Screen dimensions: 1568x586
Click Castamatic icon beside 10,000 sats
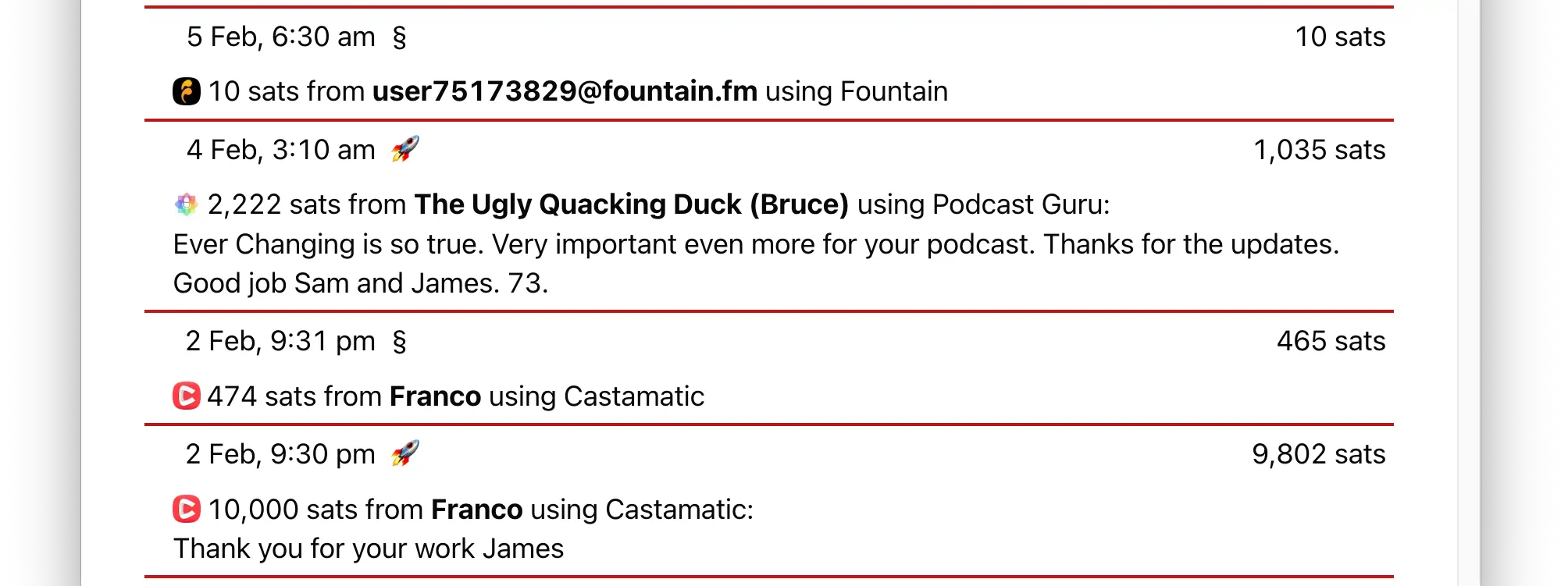coord(186,509)
